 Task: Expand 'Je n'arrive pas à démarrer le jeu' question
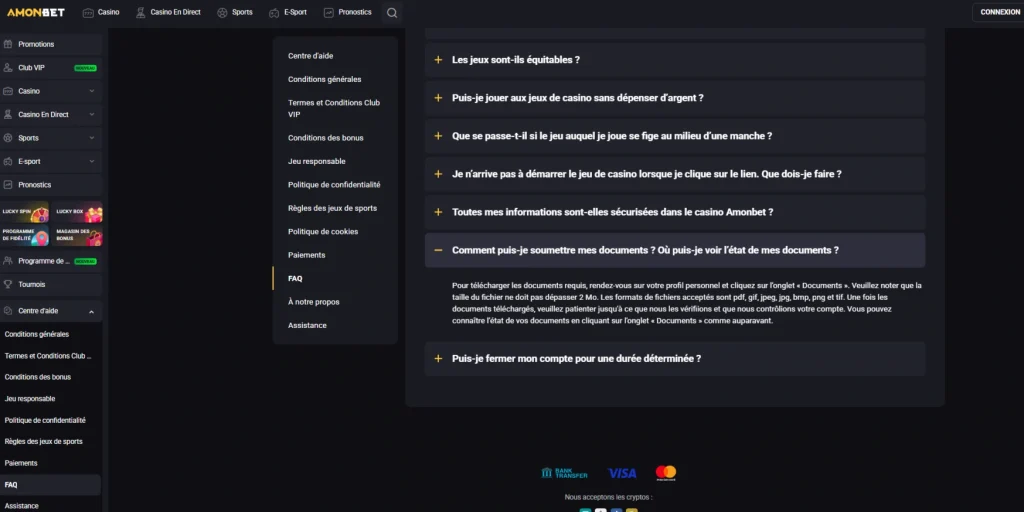point(675,174)
